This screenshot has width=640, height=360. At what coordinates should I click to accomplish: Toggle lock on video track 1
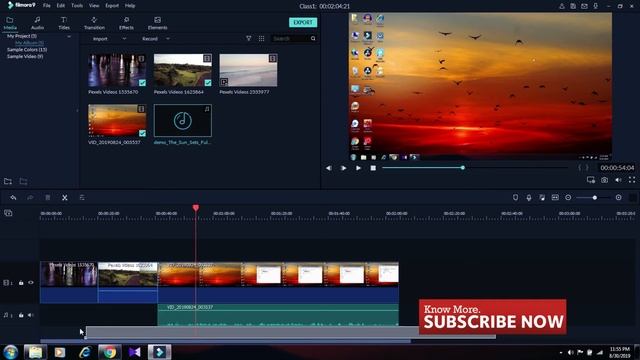[x=21, y=282]
